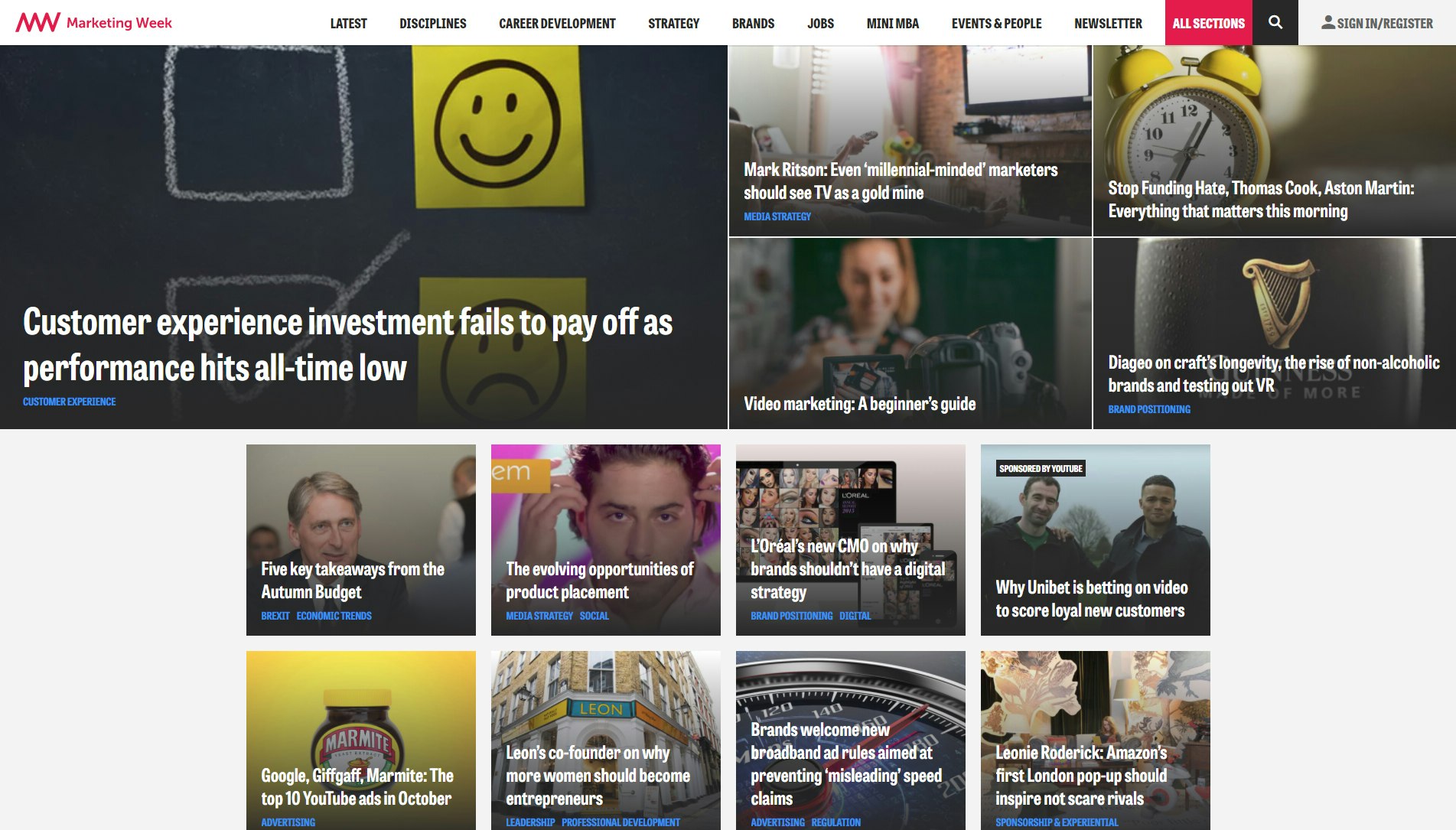This screenshot has width=1456, height=830.
Task: Click the search magnifier icon
Action: pyautogui.click(x=1275, y=23)
